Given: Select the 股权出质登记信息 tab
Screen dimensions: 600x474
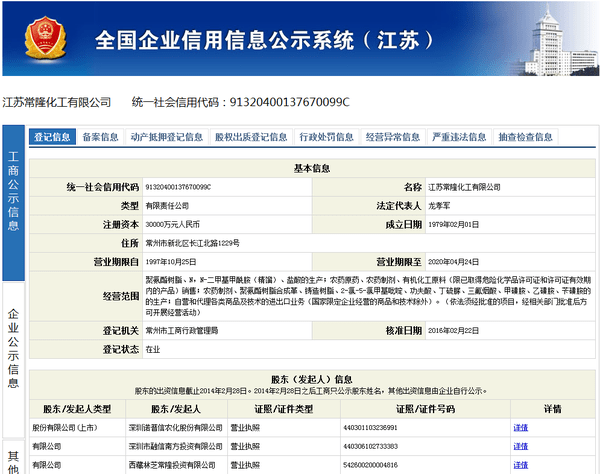Looking at the screenshot, I should [251, 137].
